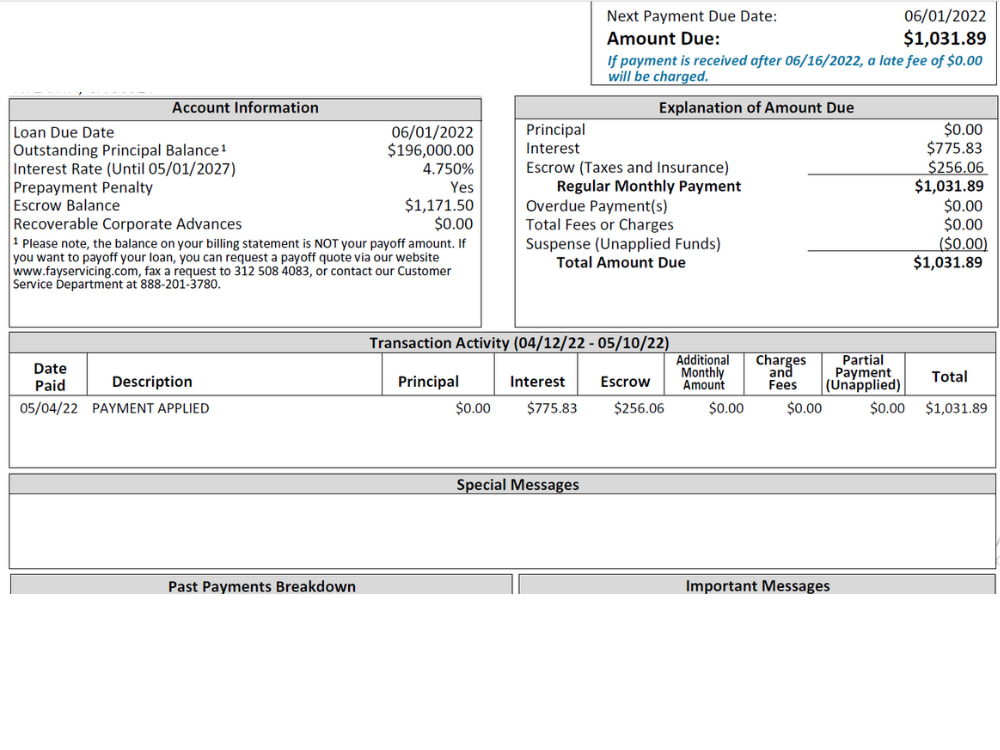Click the Special Messages section header
The width and height of the screenshot is (1000, 750).
517,485
